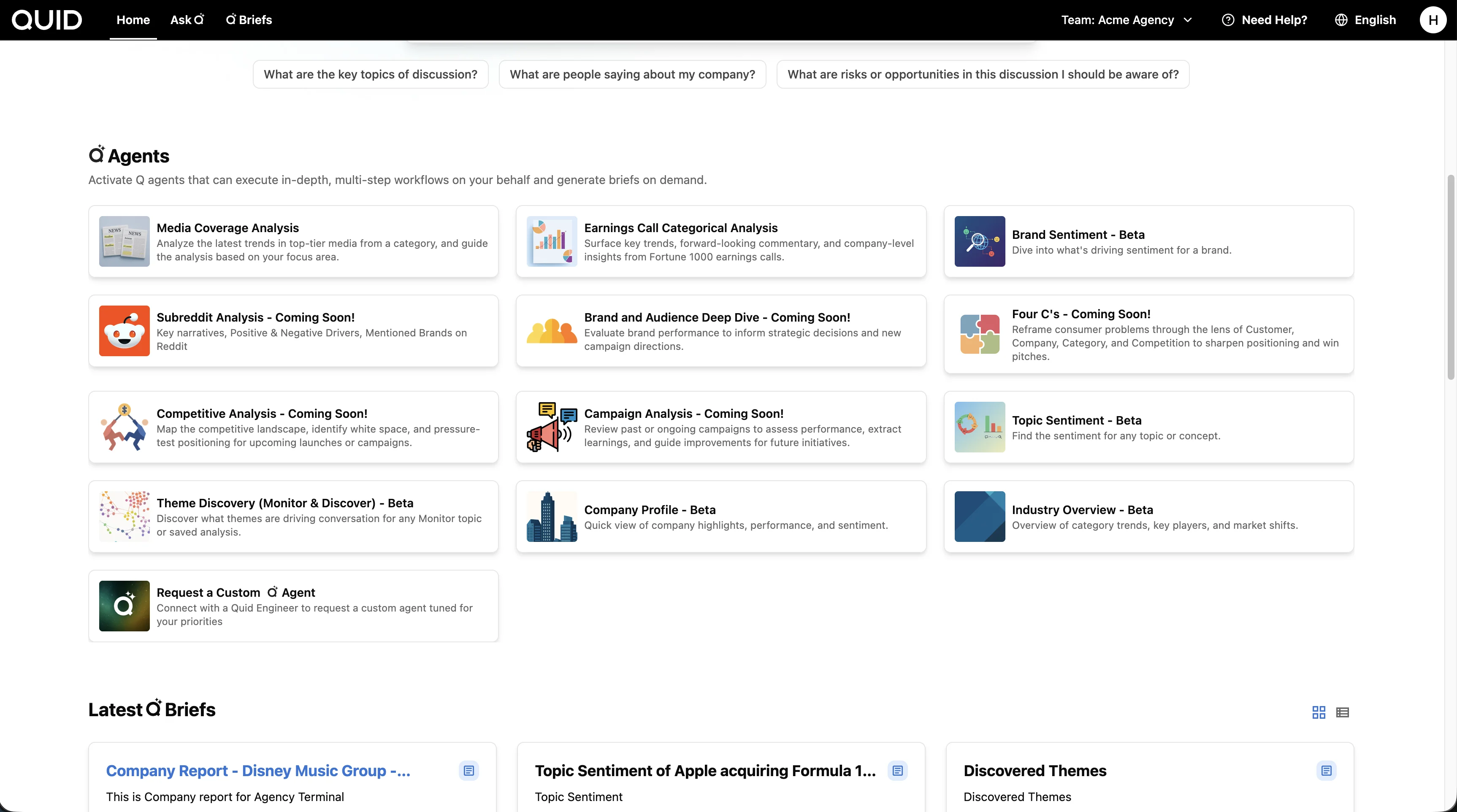1457x812 pixels.
Task: Open the user avatar menu H
Action: [1433, 20]
